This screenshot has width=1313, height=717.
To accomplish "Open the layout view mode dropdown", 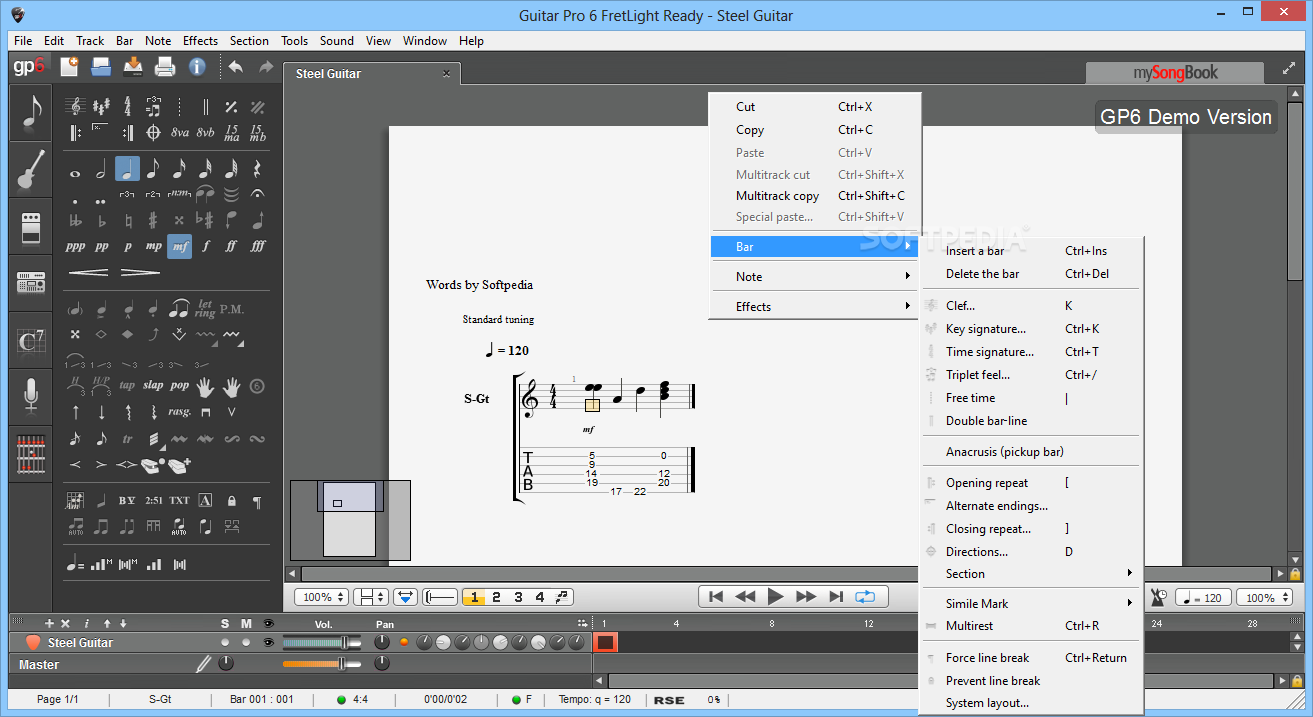I will tap(371, 597).
